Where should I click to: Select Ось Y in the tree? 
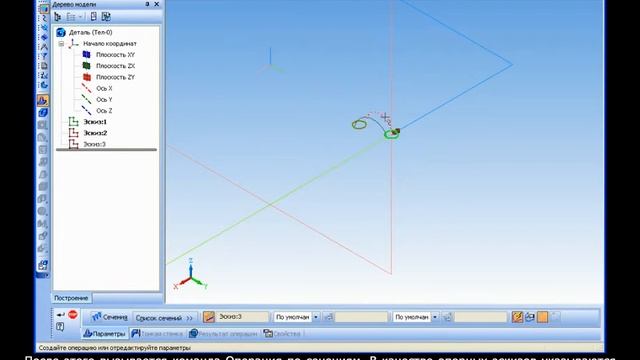(x=104, y=100)
